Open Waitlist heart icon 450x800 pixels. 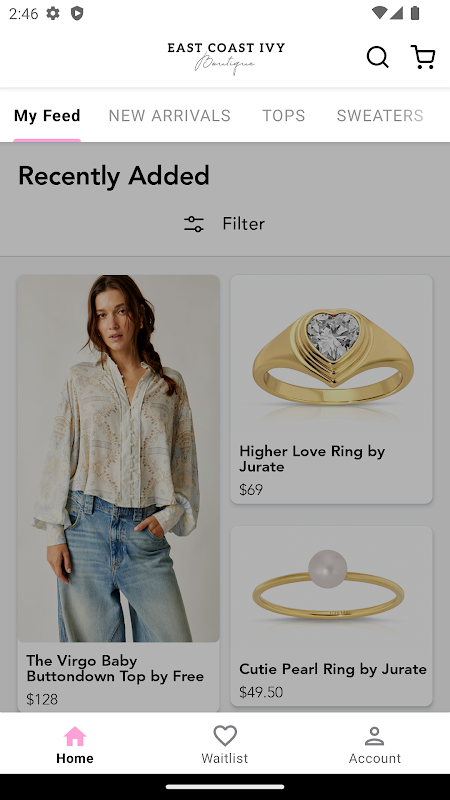pos(225,736)
